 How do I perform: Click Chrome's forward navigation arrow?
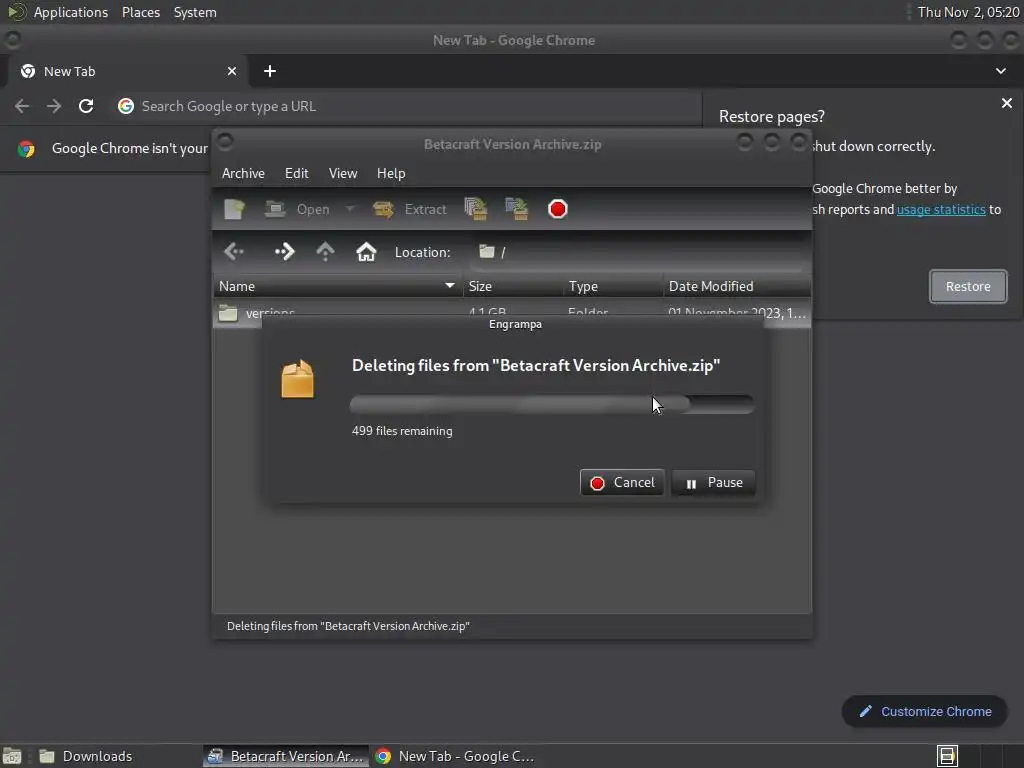(54, 106)
